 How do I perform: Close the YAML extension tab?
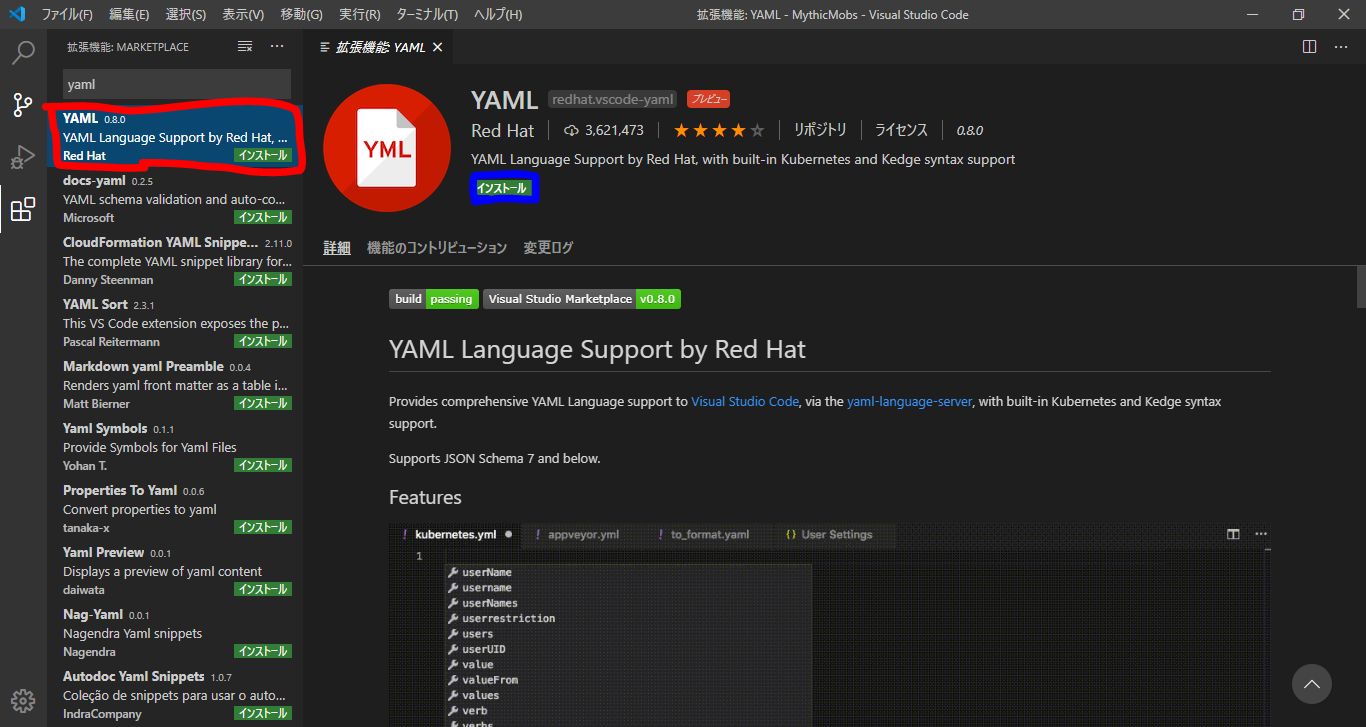438,47
